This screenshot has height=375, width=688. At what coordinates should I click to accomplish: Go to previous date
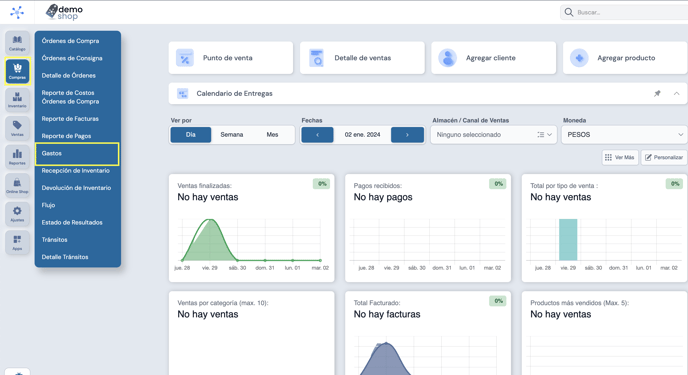317,135
